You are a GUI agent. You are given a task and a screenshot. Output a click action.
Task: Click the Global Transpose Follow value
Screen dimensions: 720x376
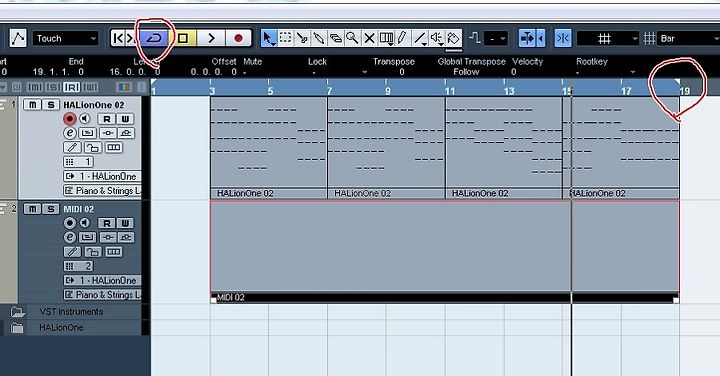click(x=466, y=72)
